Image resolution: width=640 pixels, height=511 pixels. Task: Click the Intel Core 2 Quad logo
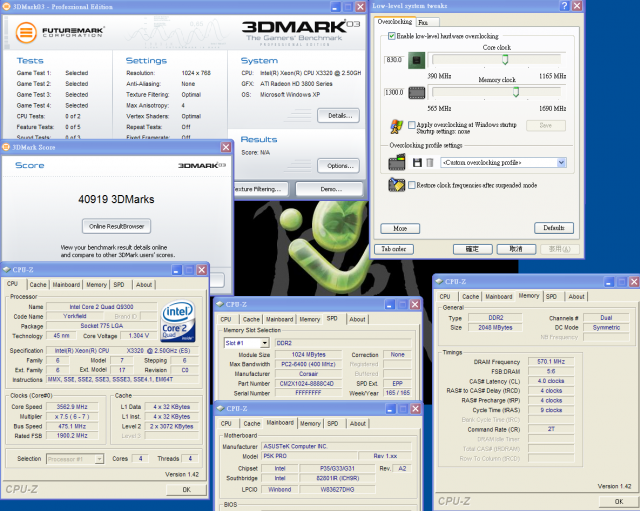[x=178, y=322]
